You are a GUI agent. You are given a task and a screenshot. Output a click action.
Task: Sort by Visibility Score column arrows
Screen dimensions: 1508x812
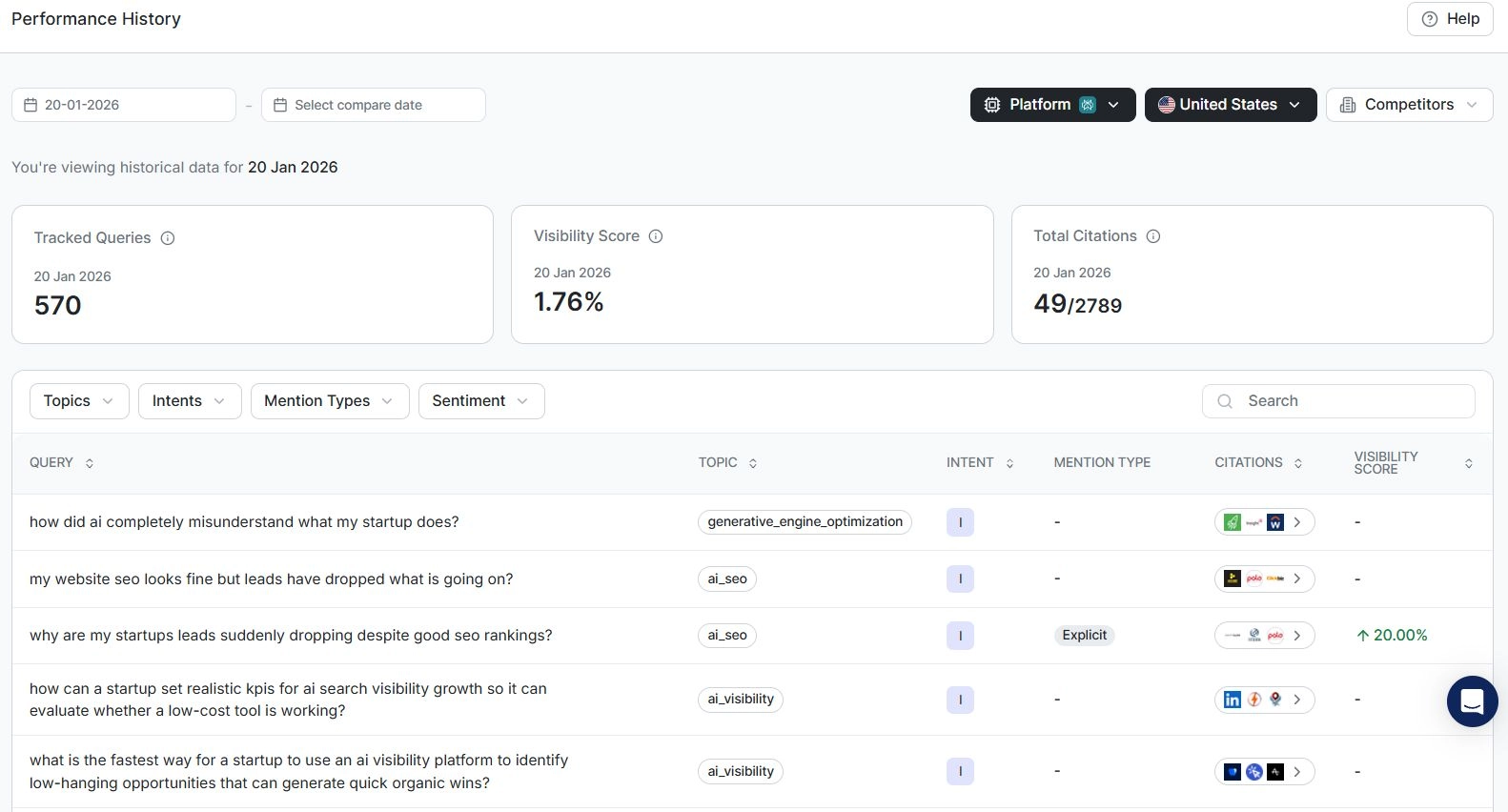point(1469,463)
